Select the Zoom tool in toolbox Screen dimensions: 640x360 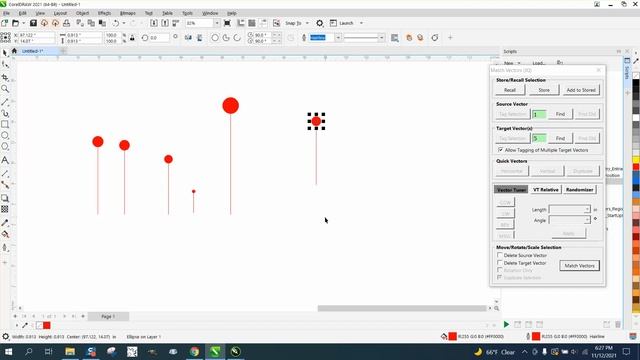[5, 89]
